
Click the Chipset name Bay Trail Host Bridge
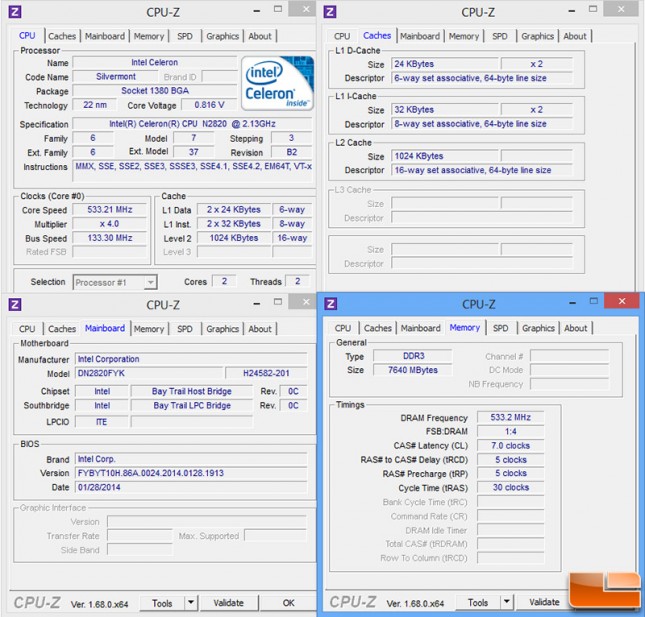[x=192, y=392]
